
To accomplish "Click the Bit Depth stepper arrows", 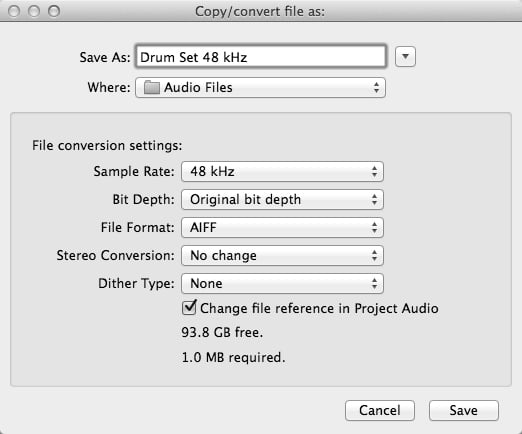I will (375, 200).
